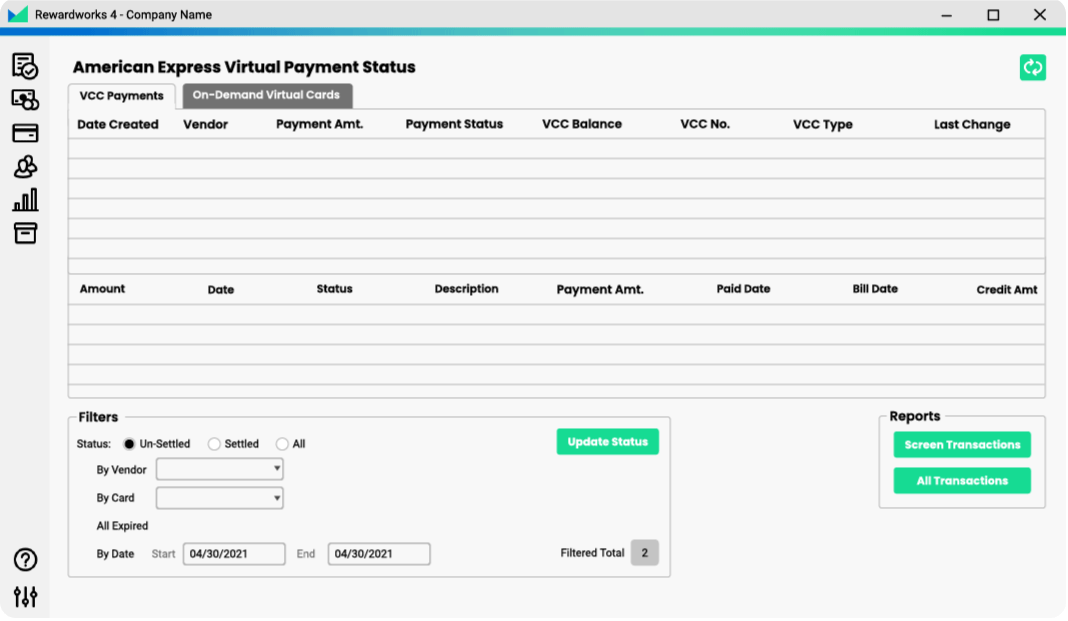The width and height of the screenshot is (1068, 621).
Task: Open the approvals checklist sidebar icon
Action: (25, 66)
